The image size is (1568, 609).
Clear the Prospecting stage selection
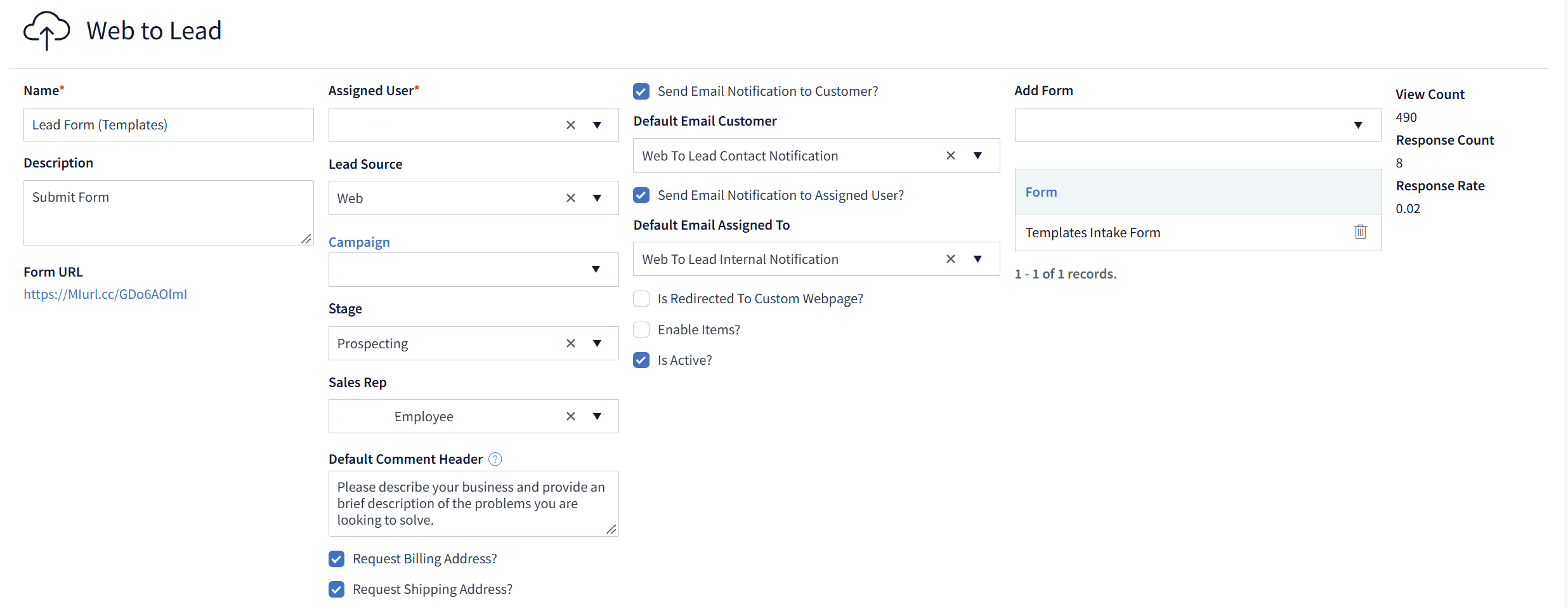(571, 343)
